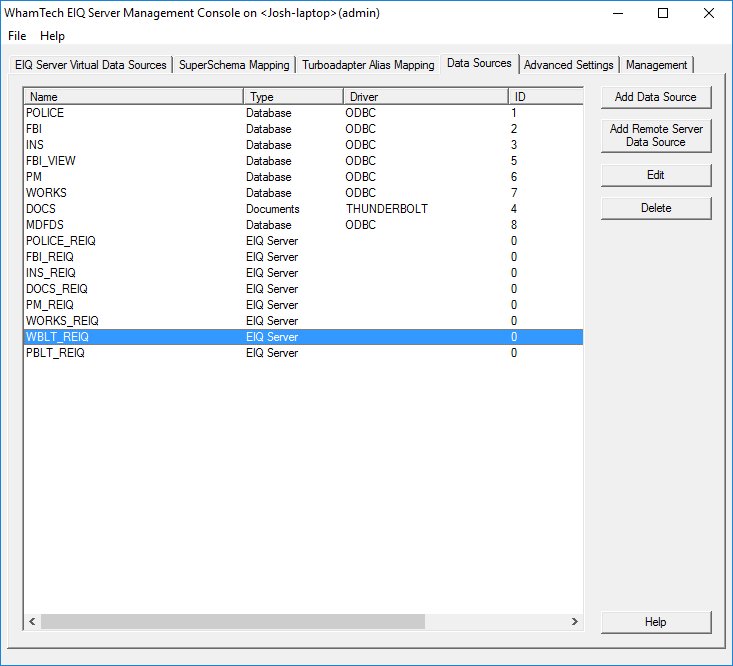The image size is (733, 666).
Task: Select the POLICE_REIQ row
Action: tap(303, 241)
